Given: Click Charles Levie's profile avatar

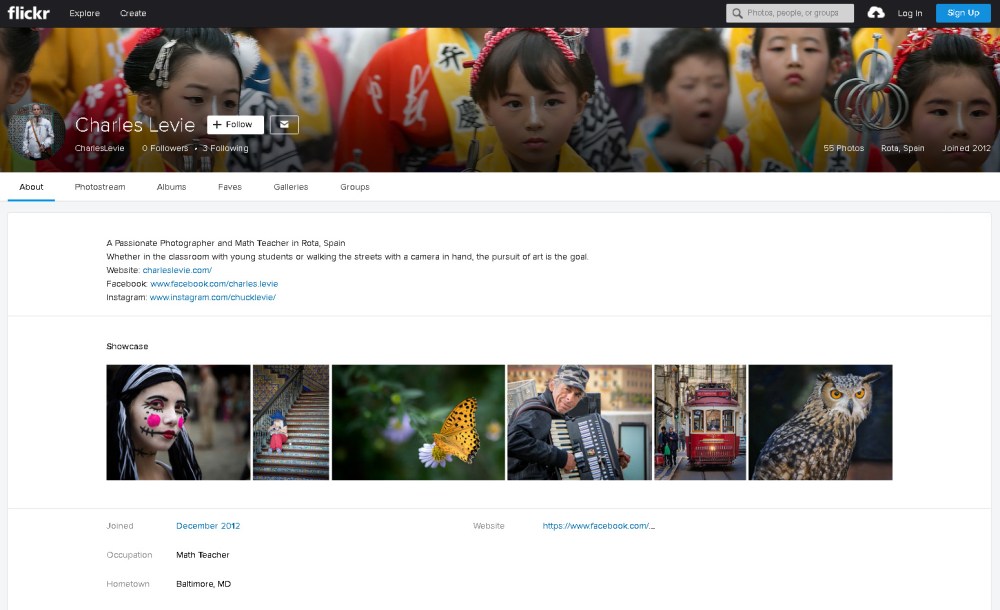Looking at the screenshot, I should click(x=37, y=131).
